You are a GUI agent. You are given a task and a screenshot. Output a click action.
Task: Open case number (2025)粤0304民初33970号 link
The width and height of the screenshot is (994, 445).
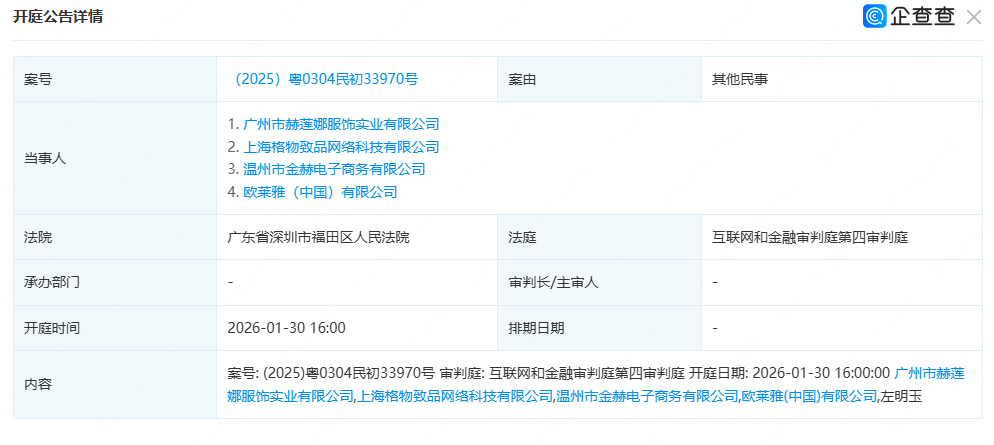(325, 79)
